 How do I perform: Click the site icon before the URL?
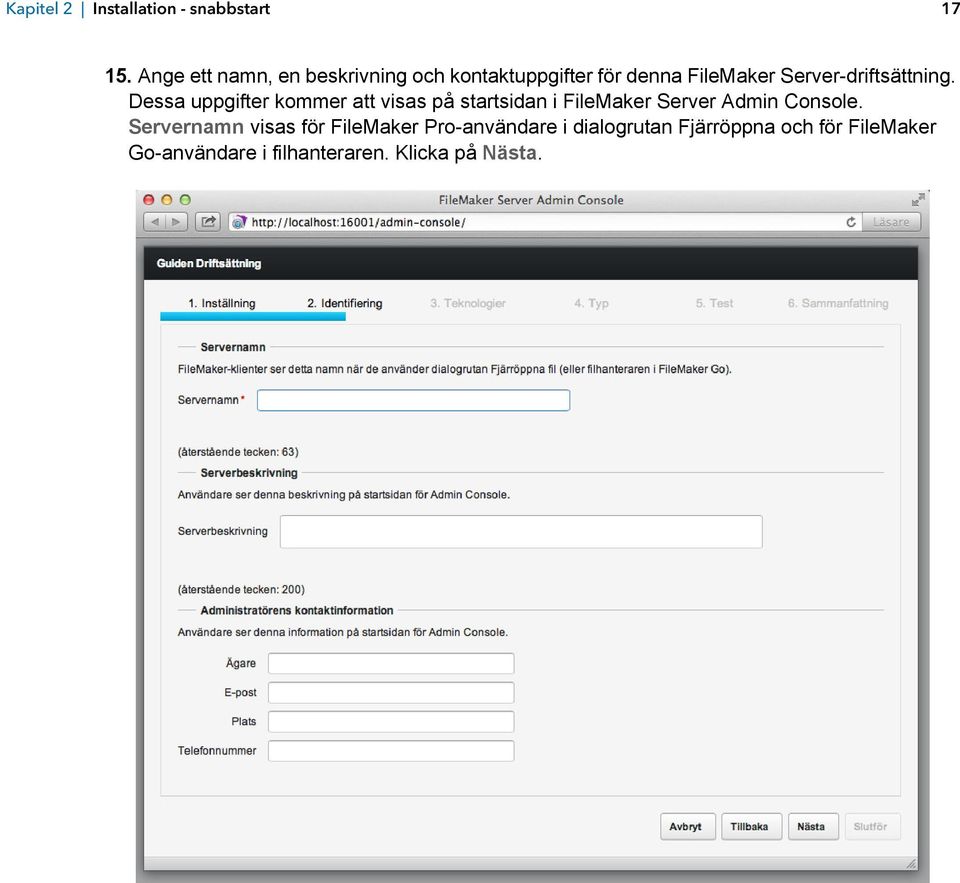(x=239, y=222)
